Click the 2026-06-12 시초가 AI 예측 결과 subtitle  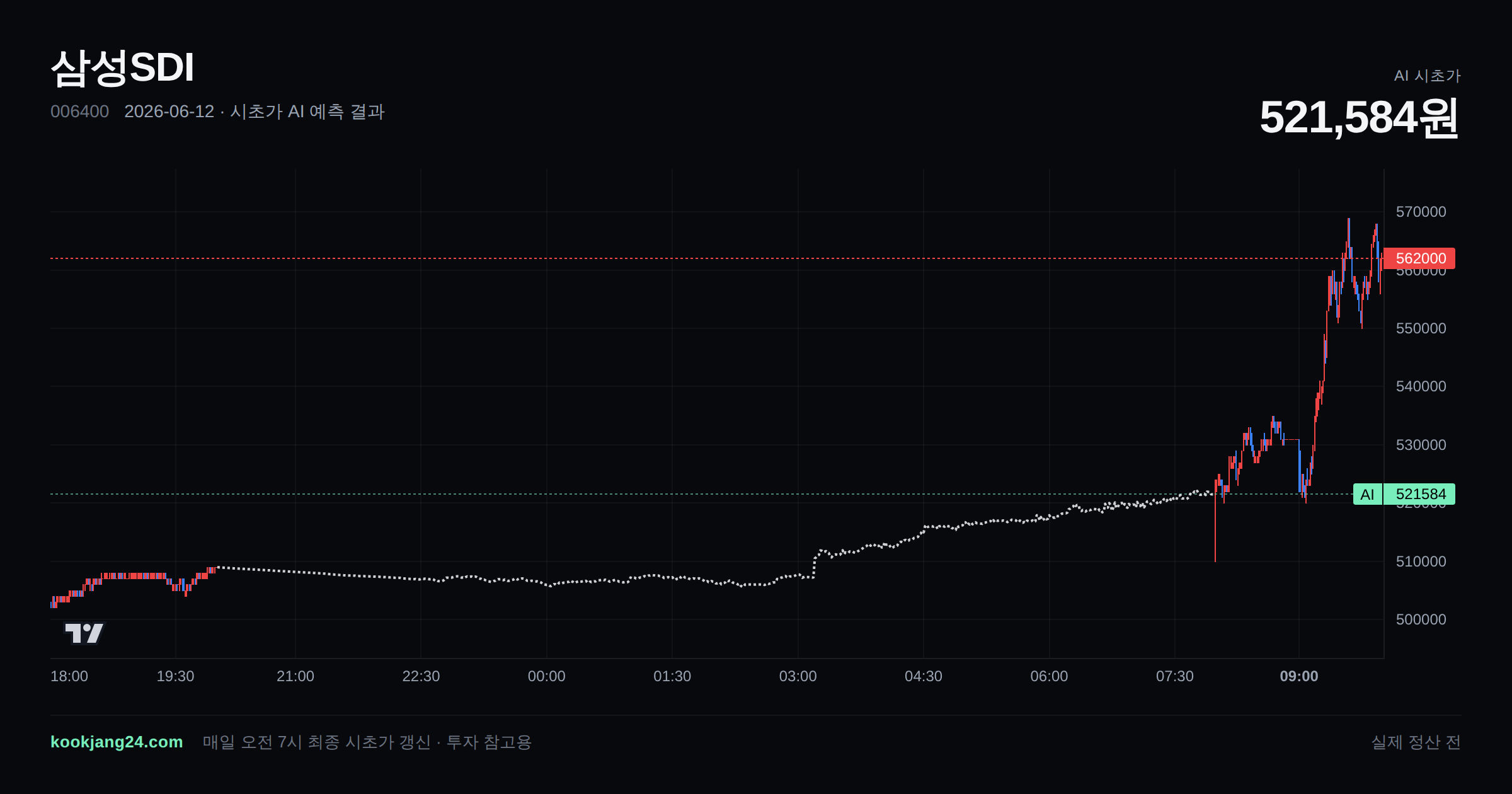pyautogui.click(x=255, y=112)
